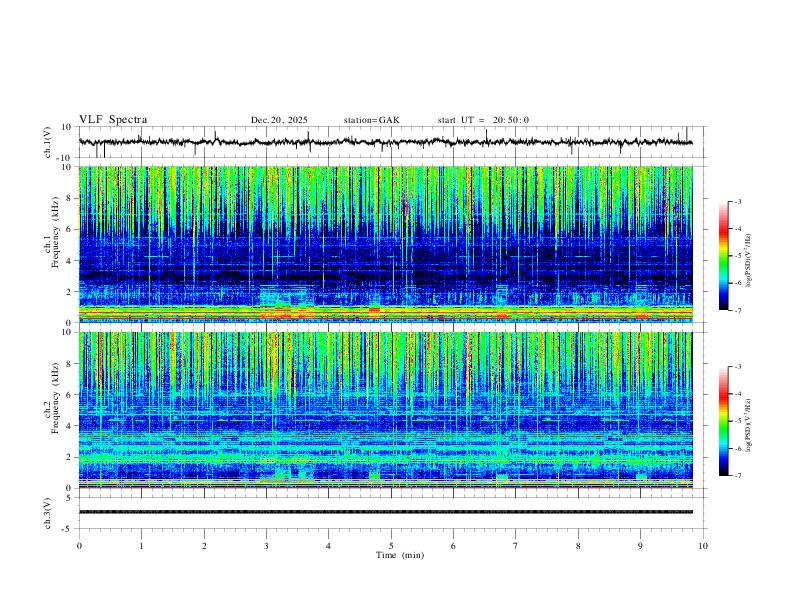
Task: Click the 'ch.1(V)' waveform axis label
Action: [48, 142]
